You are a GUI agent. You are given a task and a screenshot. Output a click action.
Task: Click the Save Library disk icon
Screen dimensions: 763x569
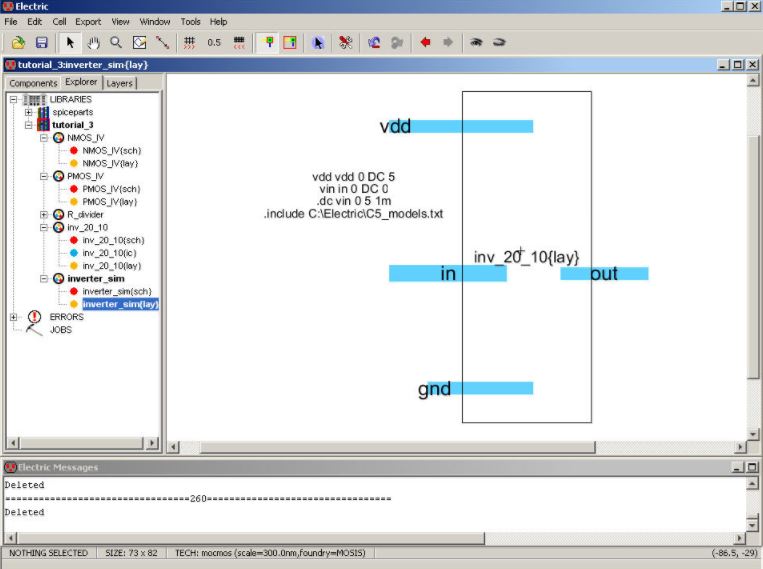tap(42, 42)
